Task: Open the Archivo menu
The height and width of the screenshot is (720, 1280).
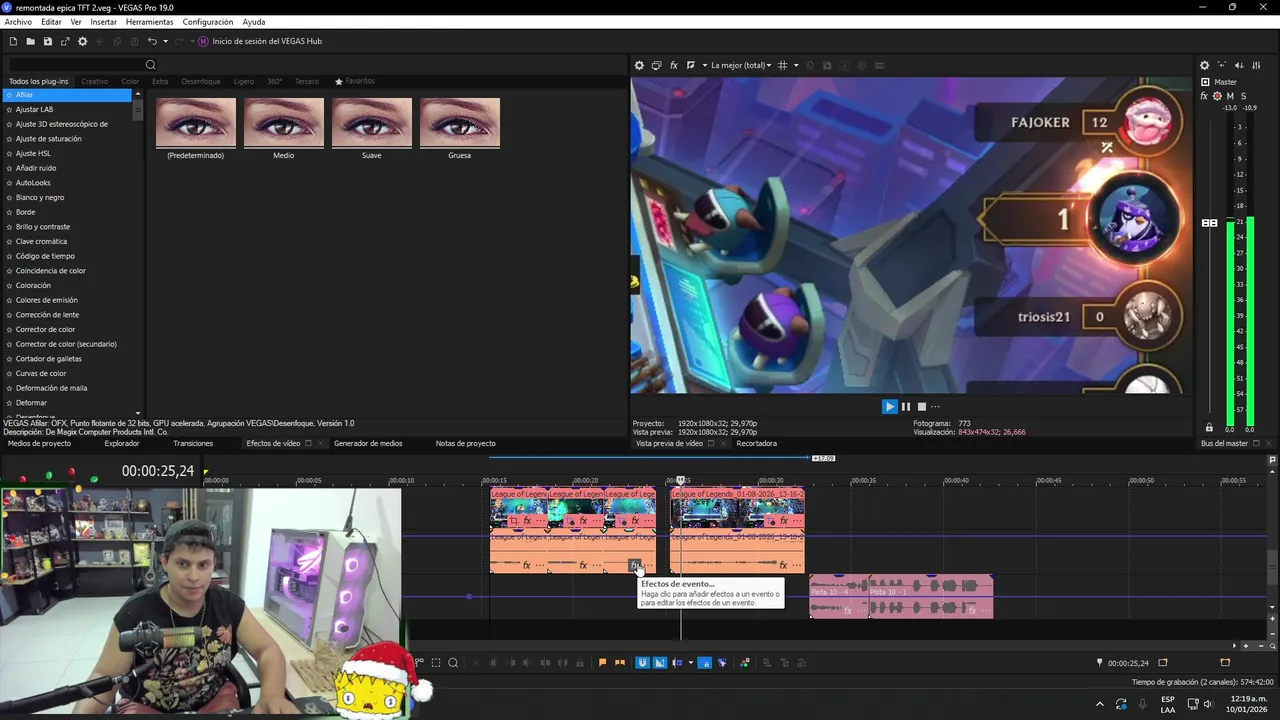Action: (x=18, y=22)
